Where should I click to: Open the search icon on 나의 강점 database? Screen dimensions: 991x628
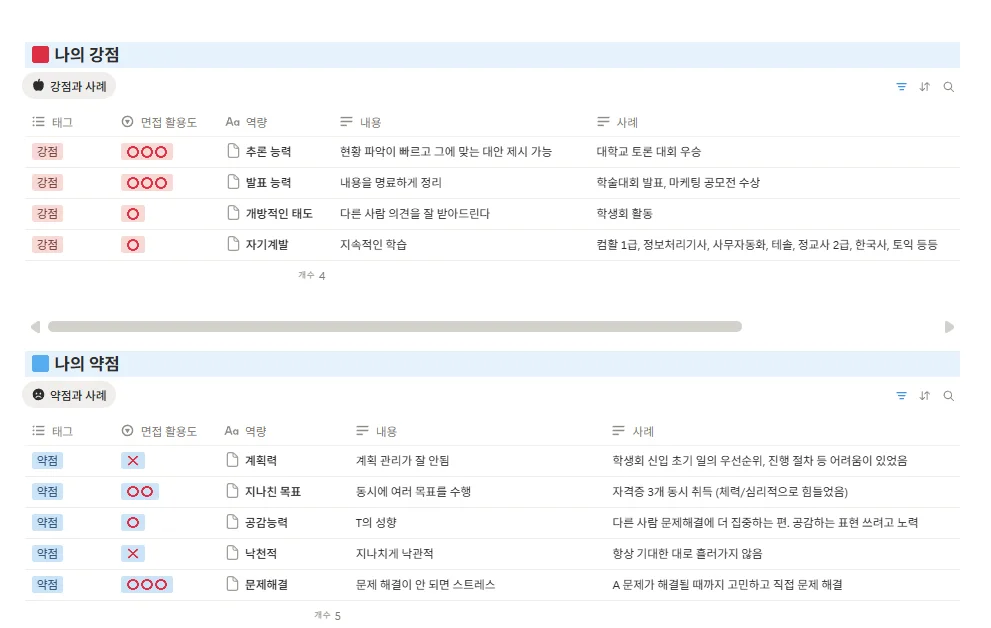(x=948, y=87)
